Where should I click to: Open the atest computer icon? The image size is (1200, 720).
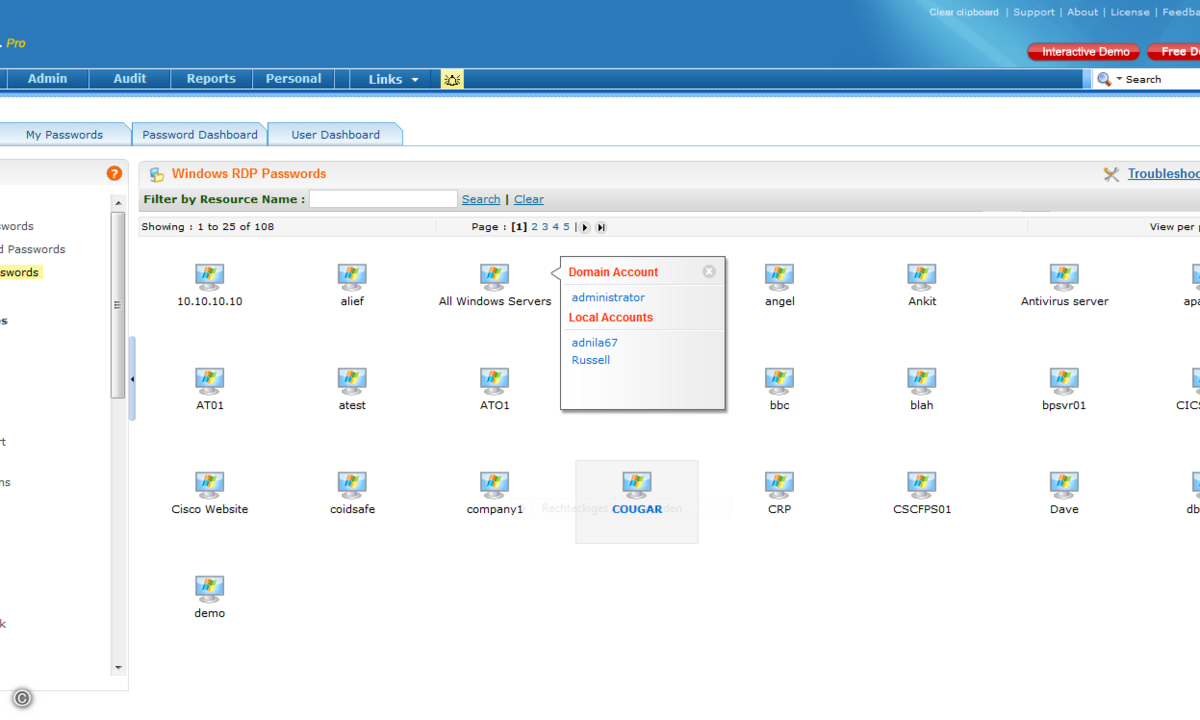352,380
